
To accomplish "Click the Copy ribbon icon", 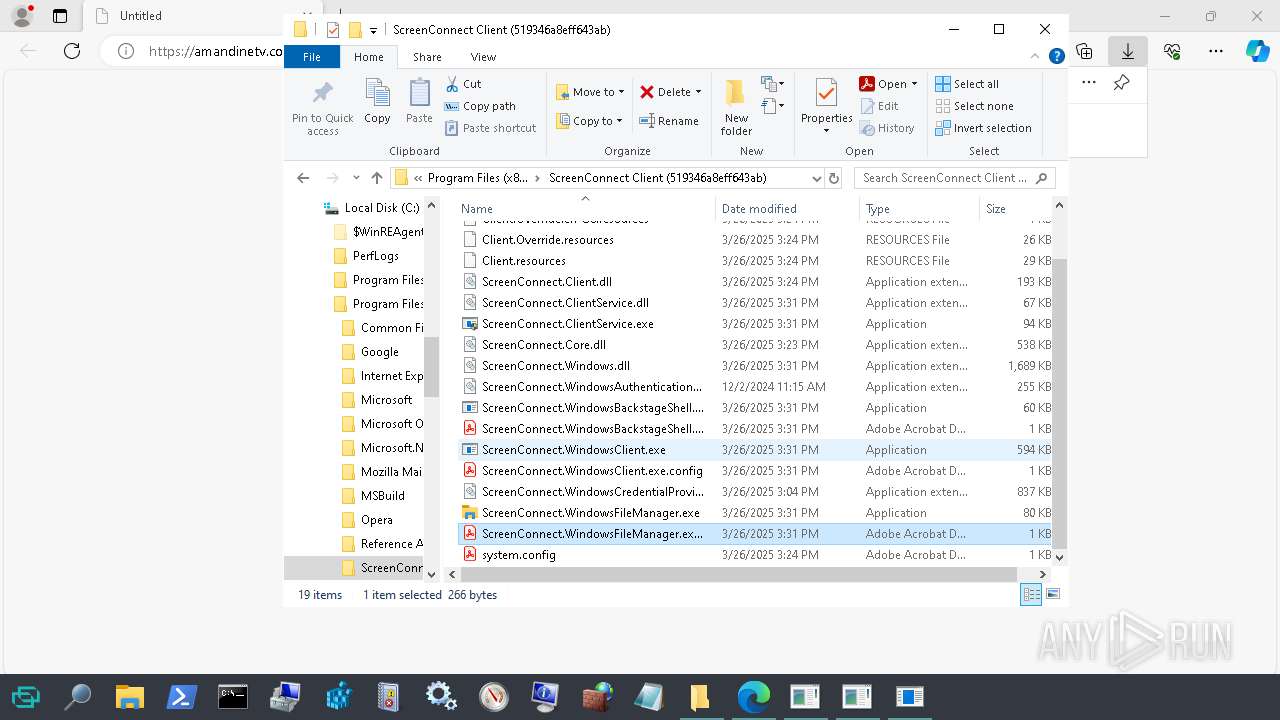I will [x=377, y=102].
